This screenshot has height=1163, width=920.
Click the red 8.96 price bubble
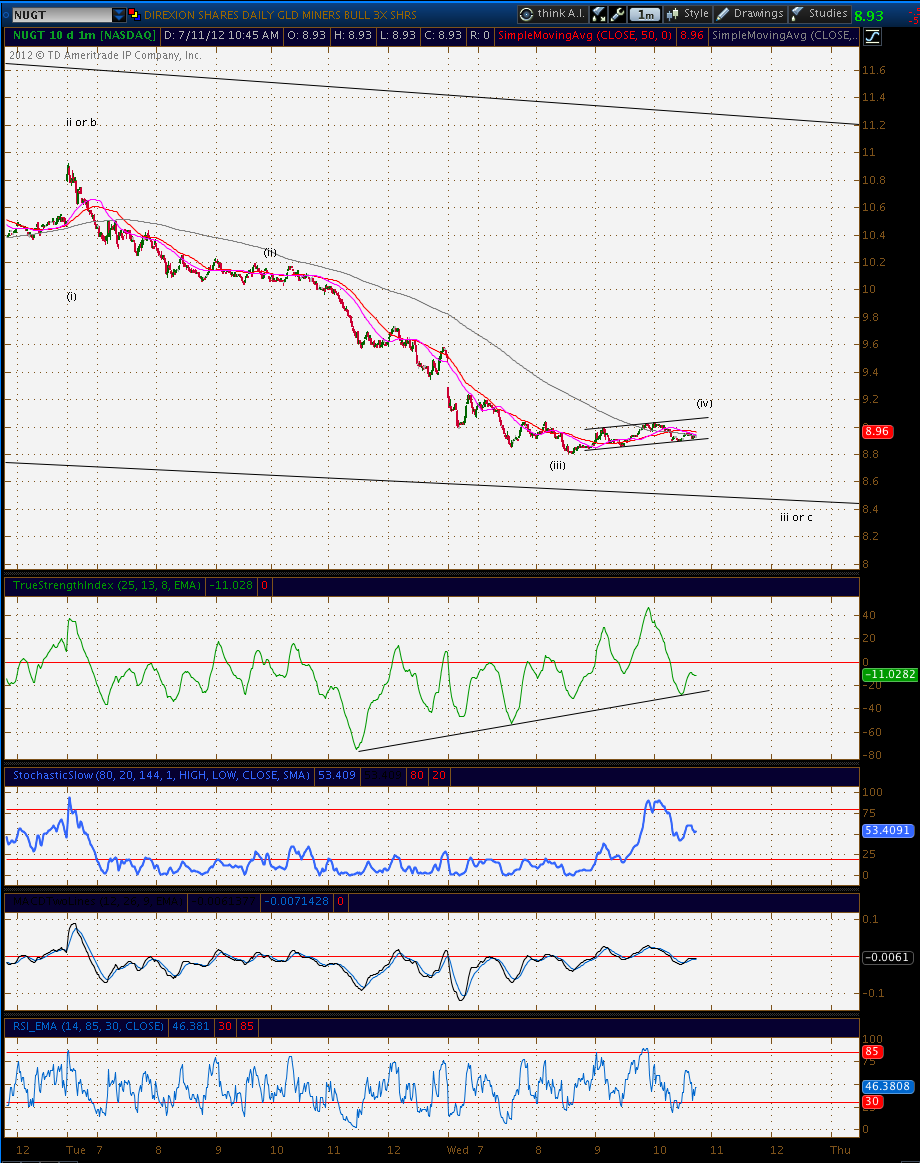(876, 431)
